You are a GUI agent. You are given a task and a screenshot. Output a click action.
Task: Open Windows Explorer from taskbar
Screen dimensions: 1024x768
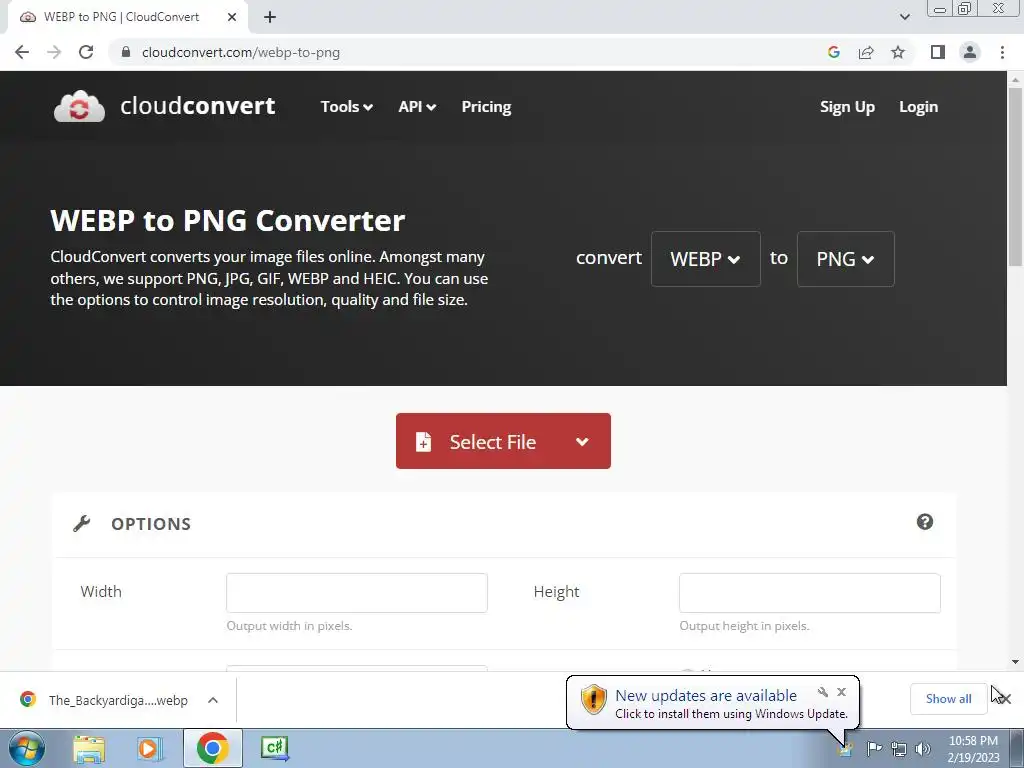89,748
